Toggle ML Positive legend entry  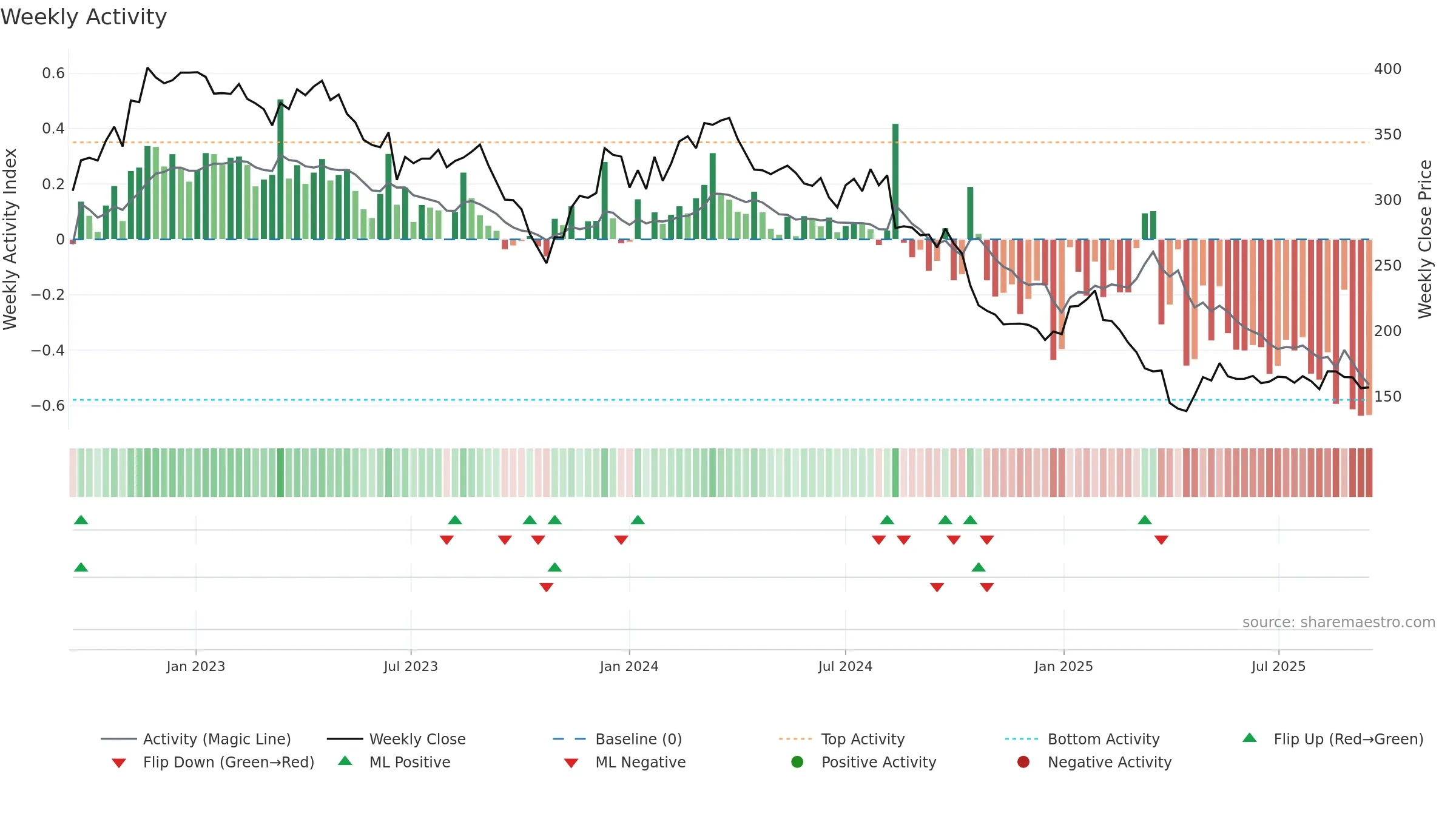click(394, 762)
